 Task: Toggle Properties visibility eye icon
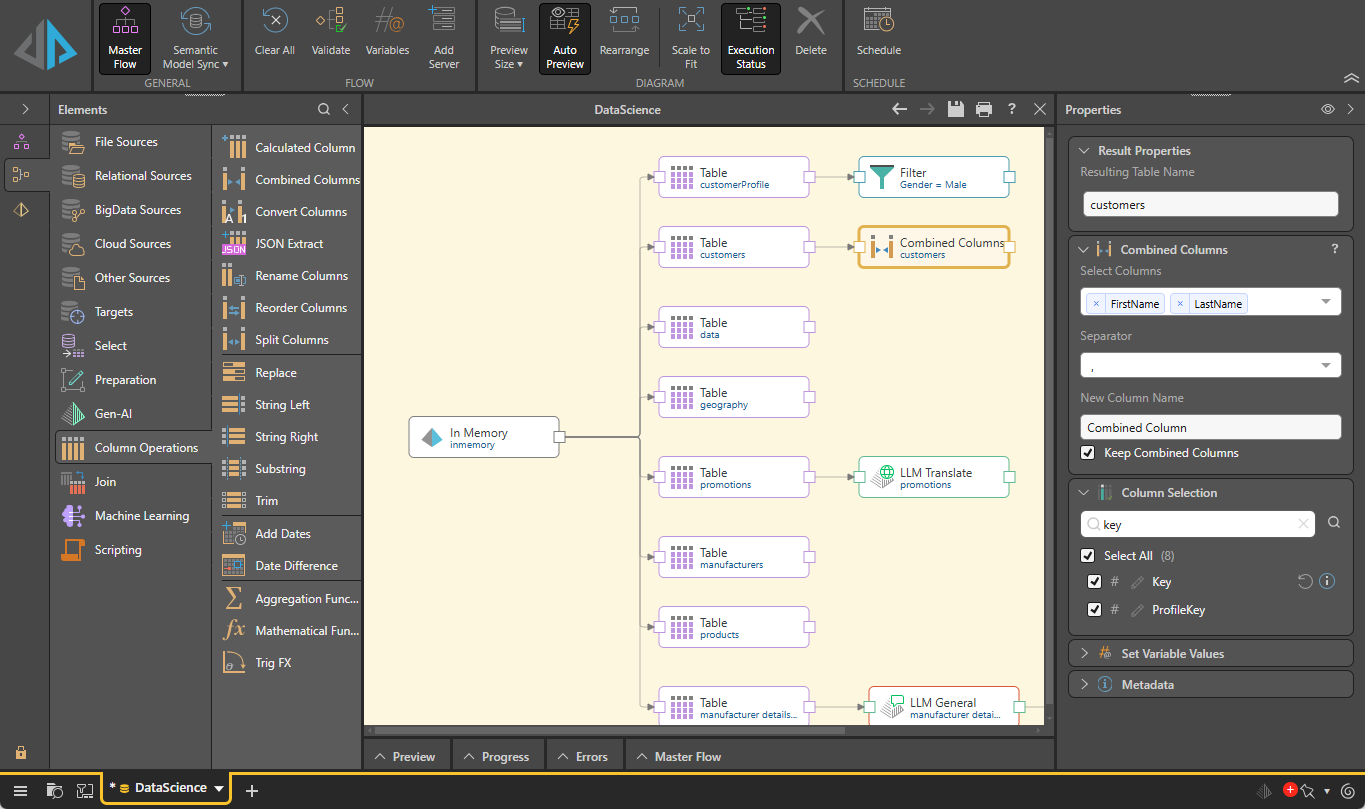pyautogui.click(x=1328, y=110)
